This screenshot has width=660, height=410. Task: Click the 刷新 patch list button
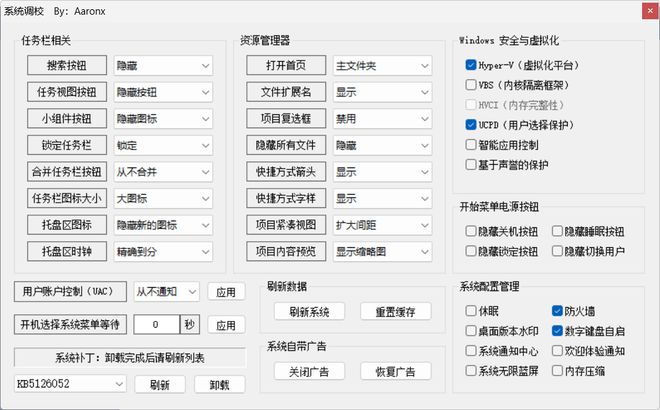pos(160,384)
